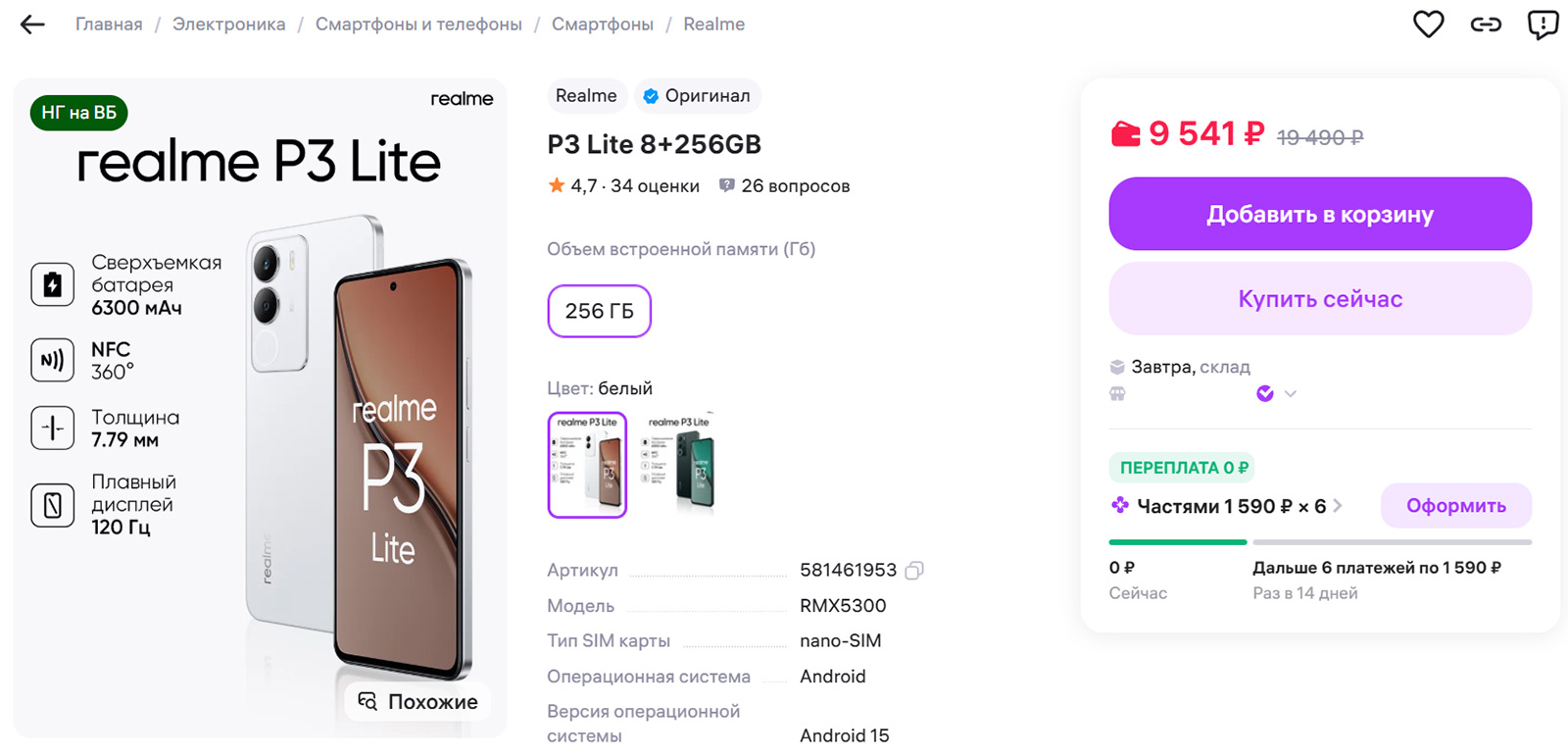The height and width of the screenshot is (756, 1568).
Task: Report an issue with exclamation bubble icon
Action: coord(1543,25)
